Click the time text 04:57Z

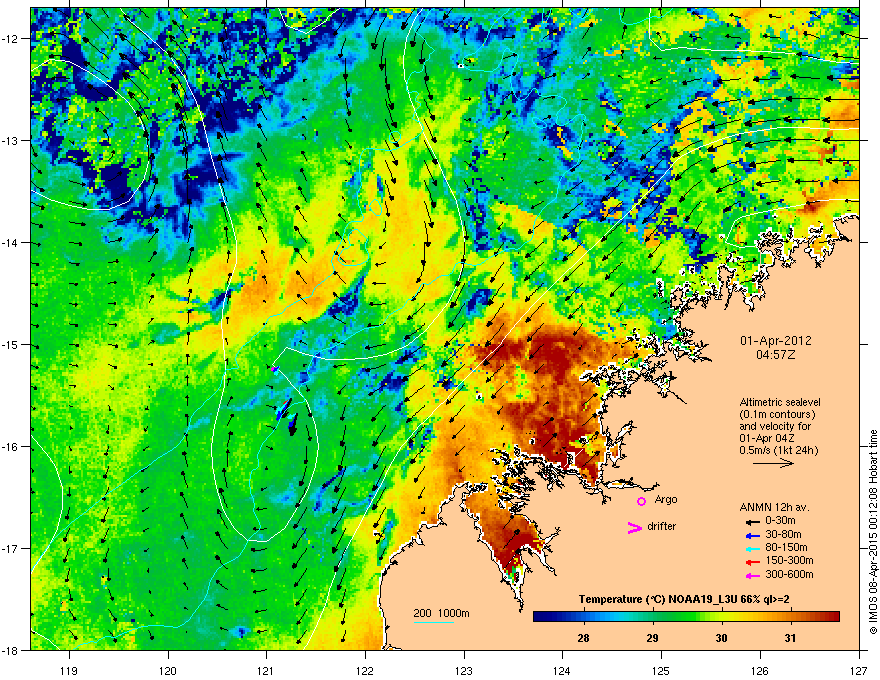tap(776, 355)
